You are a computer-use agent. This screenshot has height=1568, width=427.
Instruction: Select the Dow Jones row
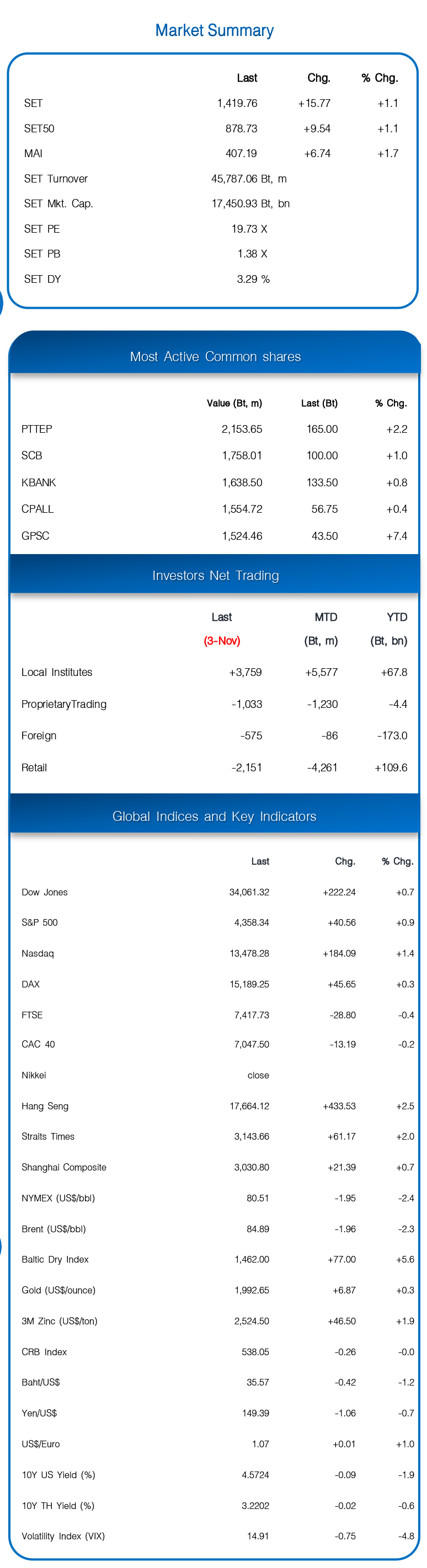(217, 892)
